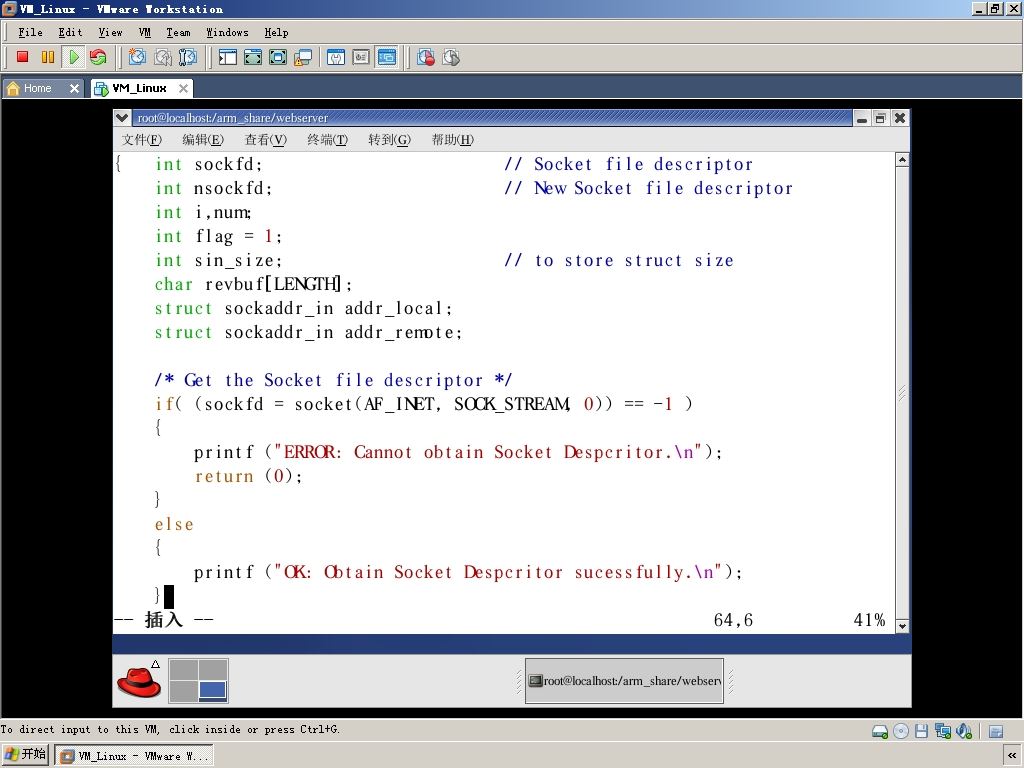Click the terminal title bar text
The image size is (1024, 768).
point(232,118)
